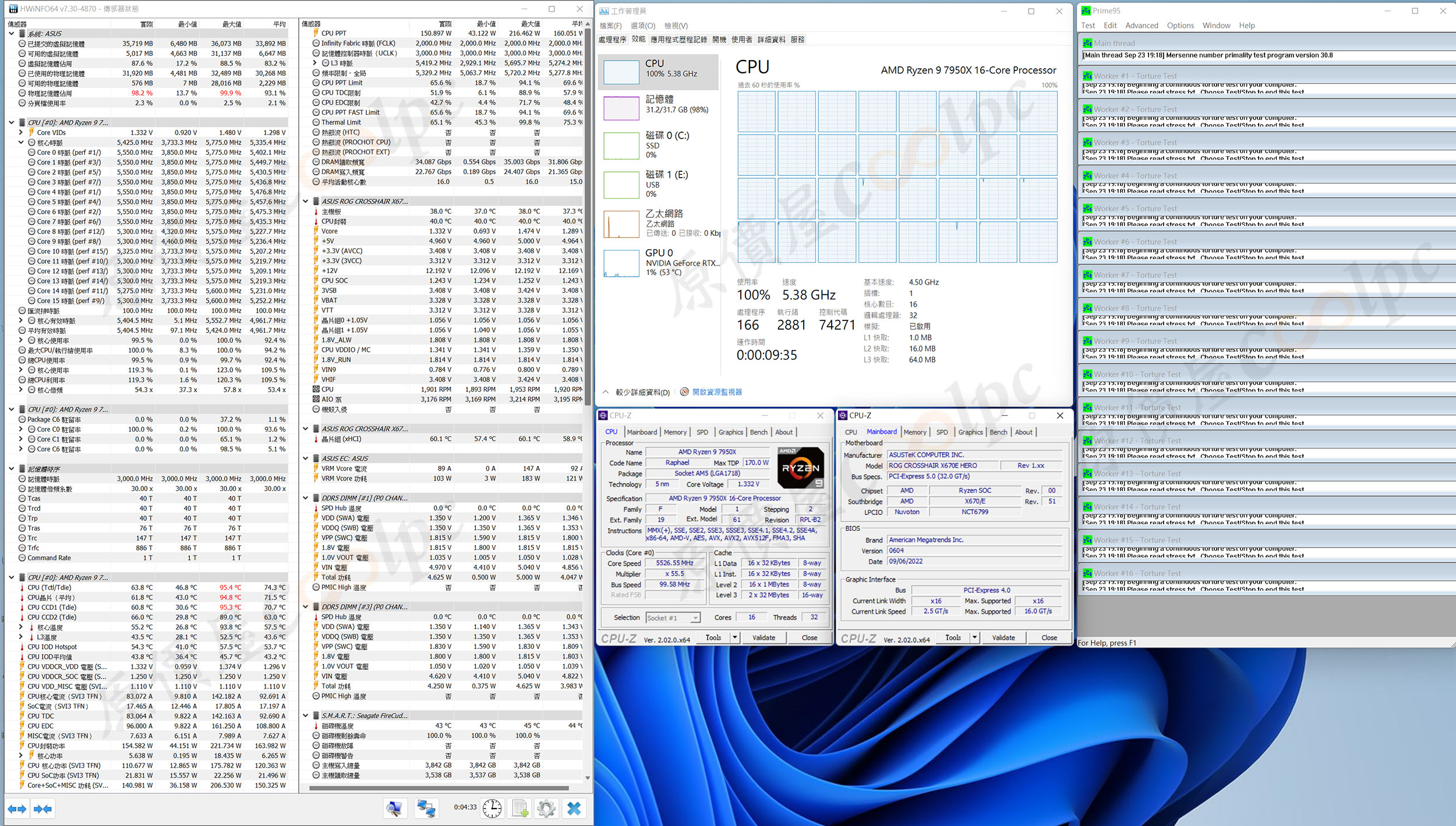Screen dimensions: 1456x826
Task: Expand Core VIDs row in HWiNFO
Action: 21,133
